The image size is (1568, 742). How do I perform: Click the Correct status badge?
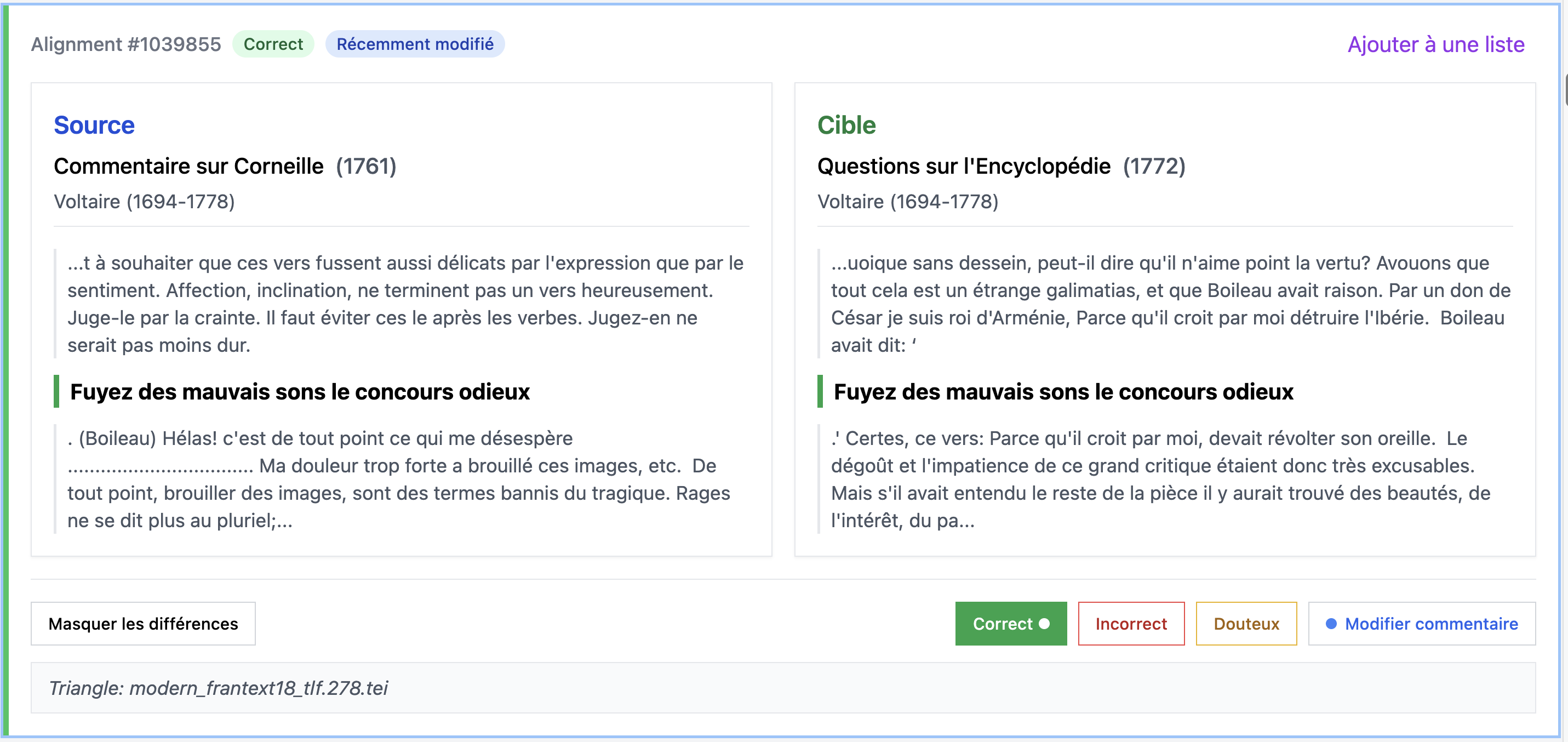[x=273, y=44]
